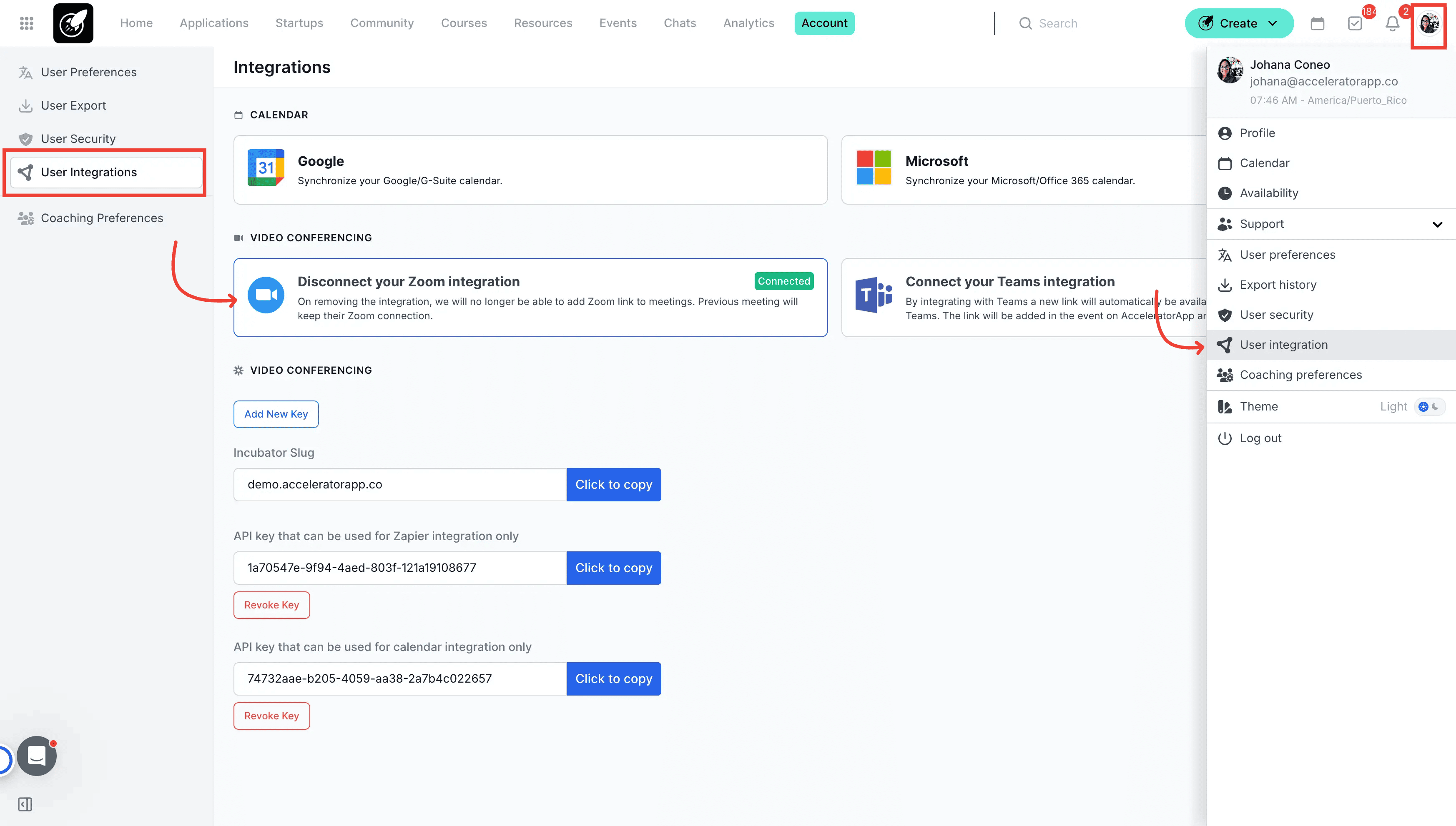
Task: Click the Theme palette icon
Action: [1225, 407]
